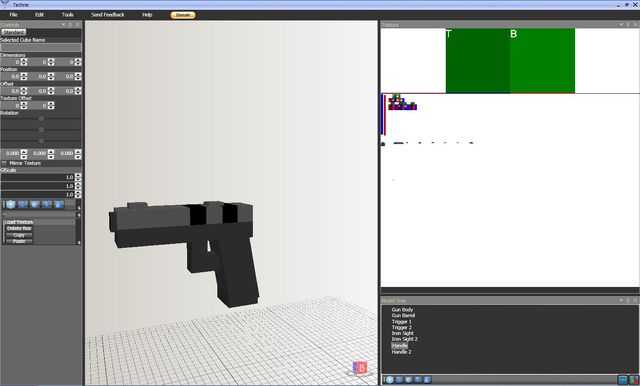Open the Texture panel options dropdown arrow

tap(621, 25)
